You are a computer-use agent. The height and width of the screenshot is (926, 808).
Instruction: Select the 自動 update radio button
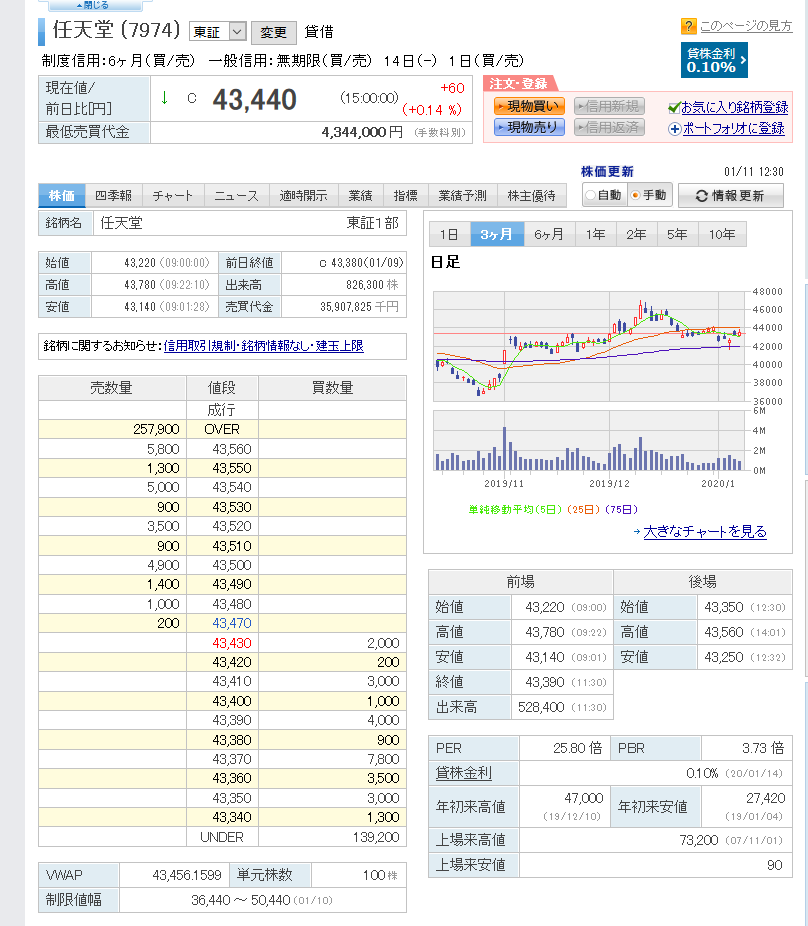590,195
